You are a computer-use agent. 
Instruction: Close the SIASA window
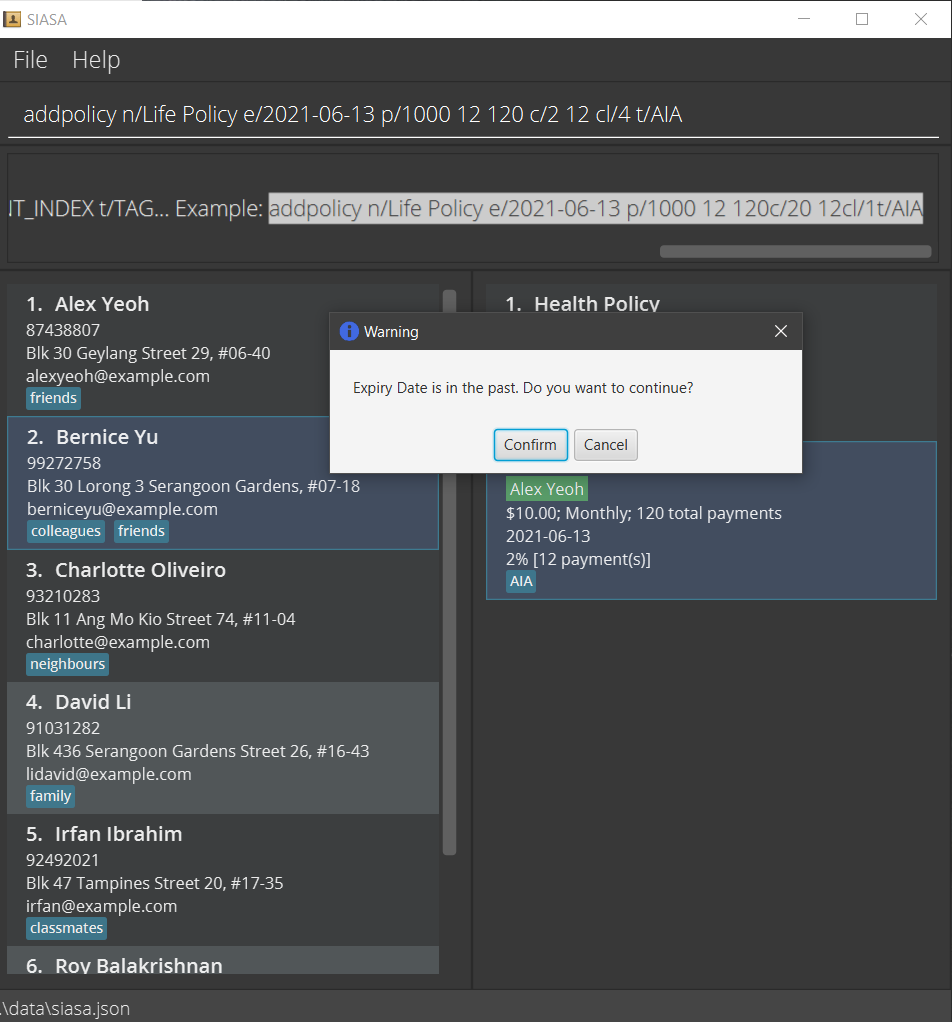pos(921,19)
